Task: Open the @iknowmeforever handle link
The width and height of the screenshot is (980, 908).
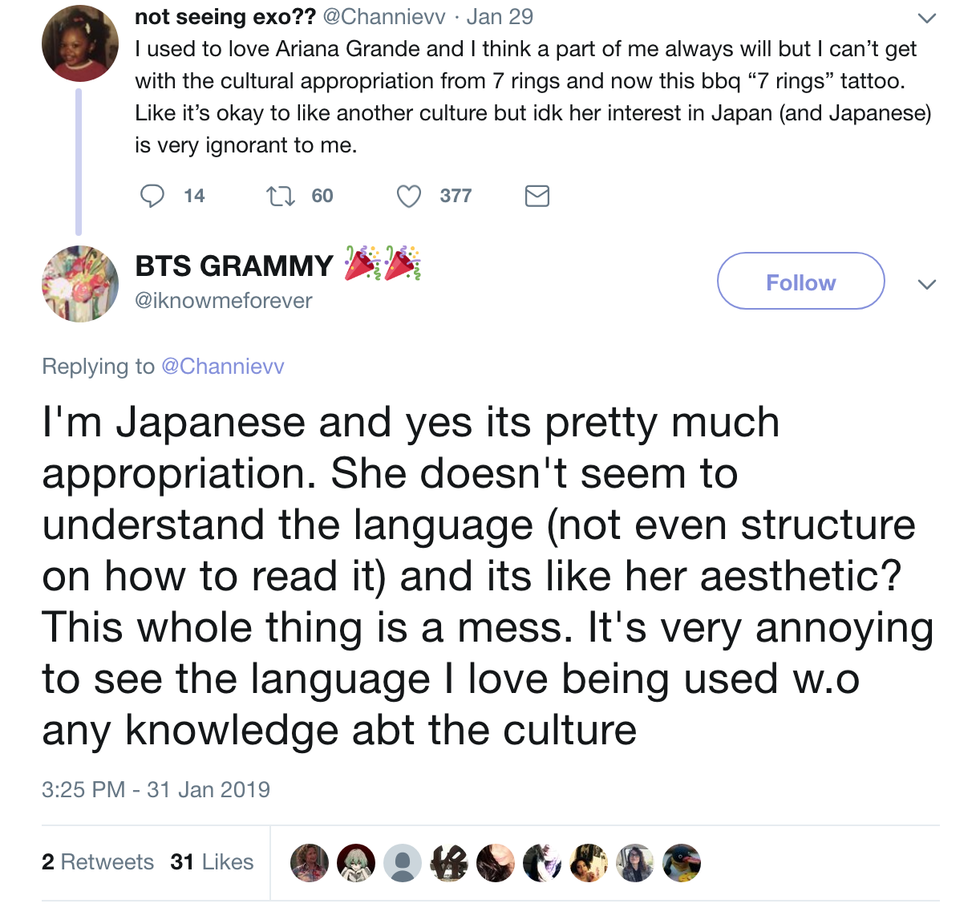Action: (224, 300)
